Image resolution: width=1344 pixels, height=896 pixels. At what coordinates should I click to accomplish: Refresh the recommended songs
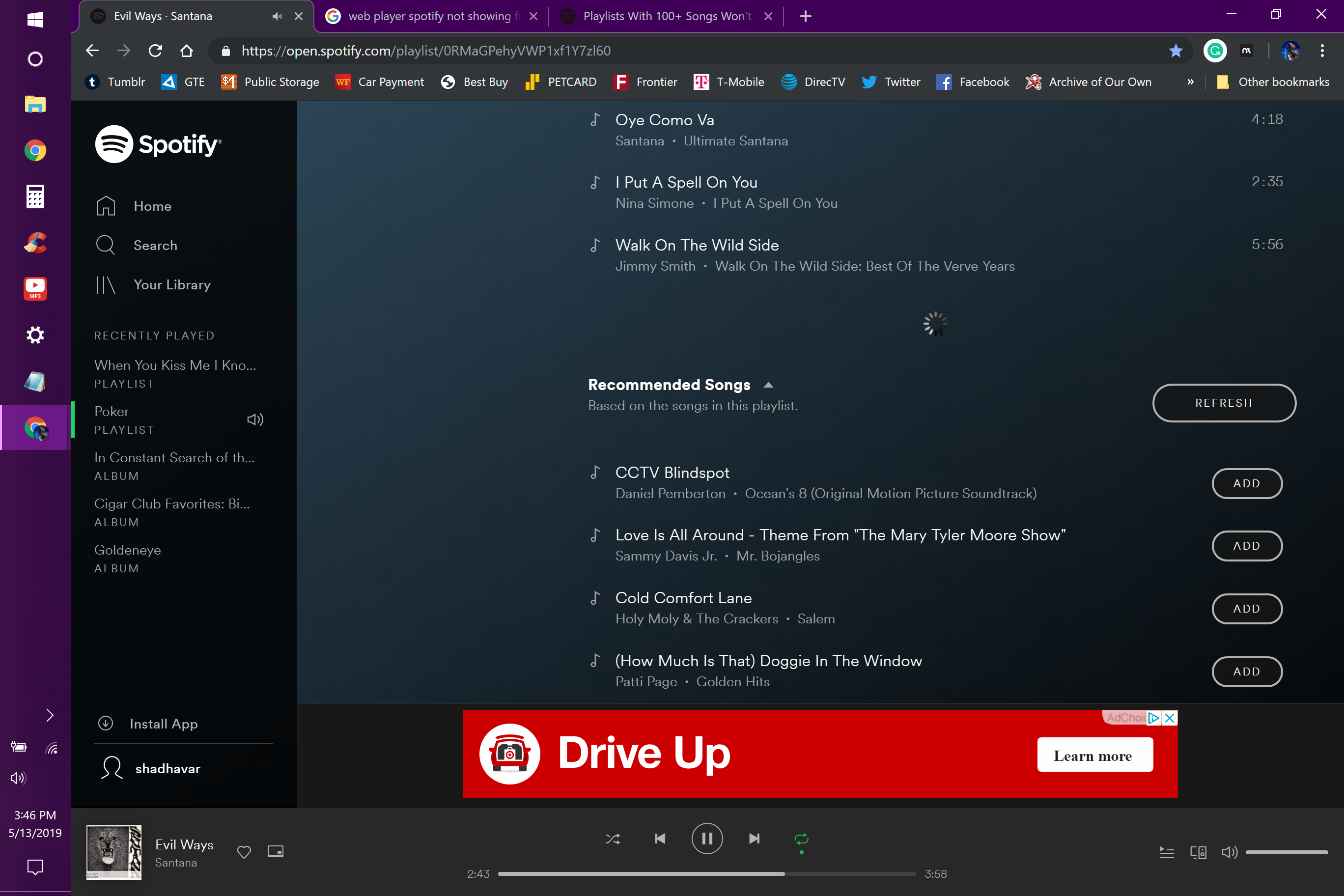coord(1224,403)
